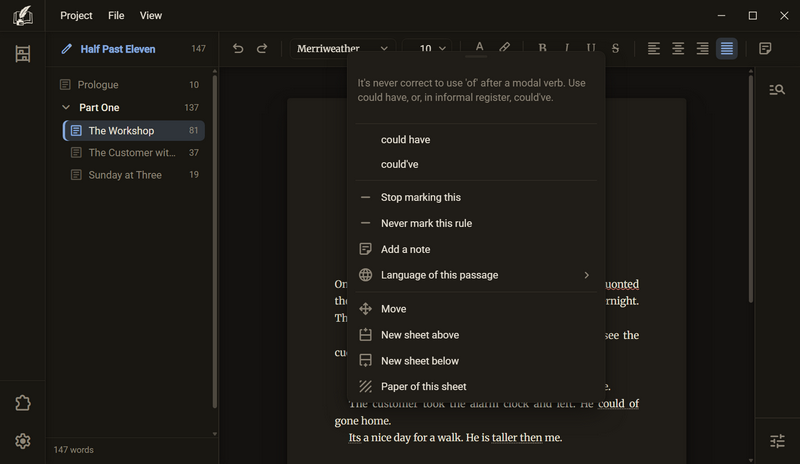The height and width of the screenshot is (464, 800).
Task: Select the highlighter pen icon
Action: pyautogui.click(x=504, y=47)
